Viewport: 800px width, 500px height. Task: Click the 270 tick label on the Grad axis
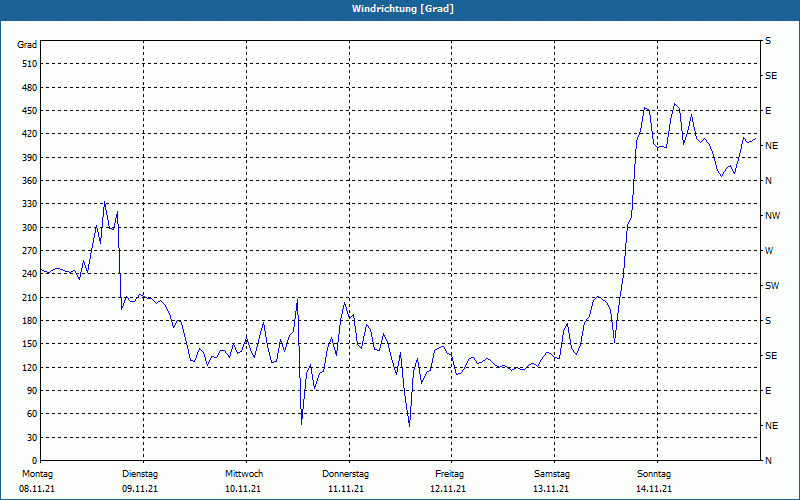point(30,251)
